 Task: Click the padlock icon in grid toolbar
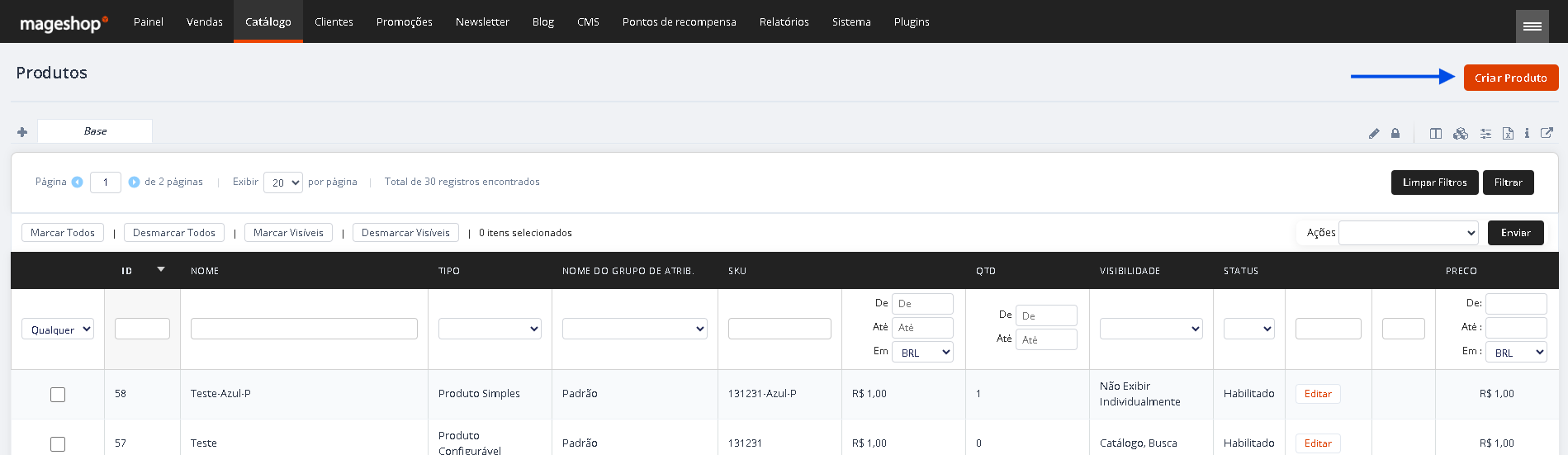click(1395, 133)
